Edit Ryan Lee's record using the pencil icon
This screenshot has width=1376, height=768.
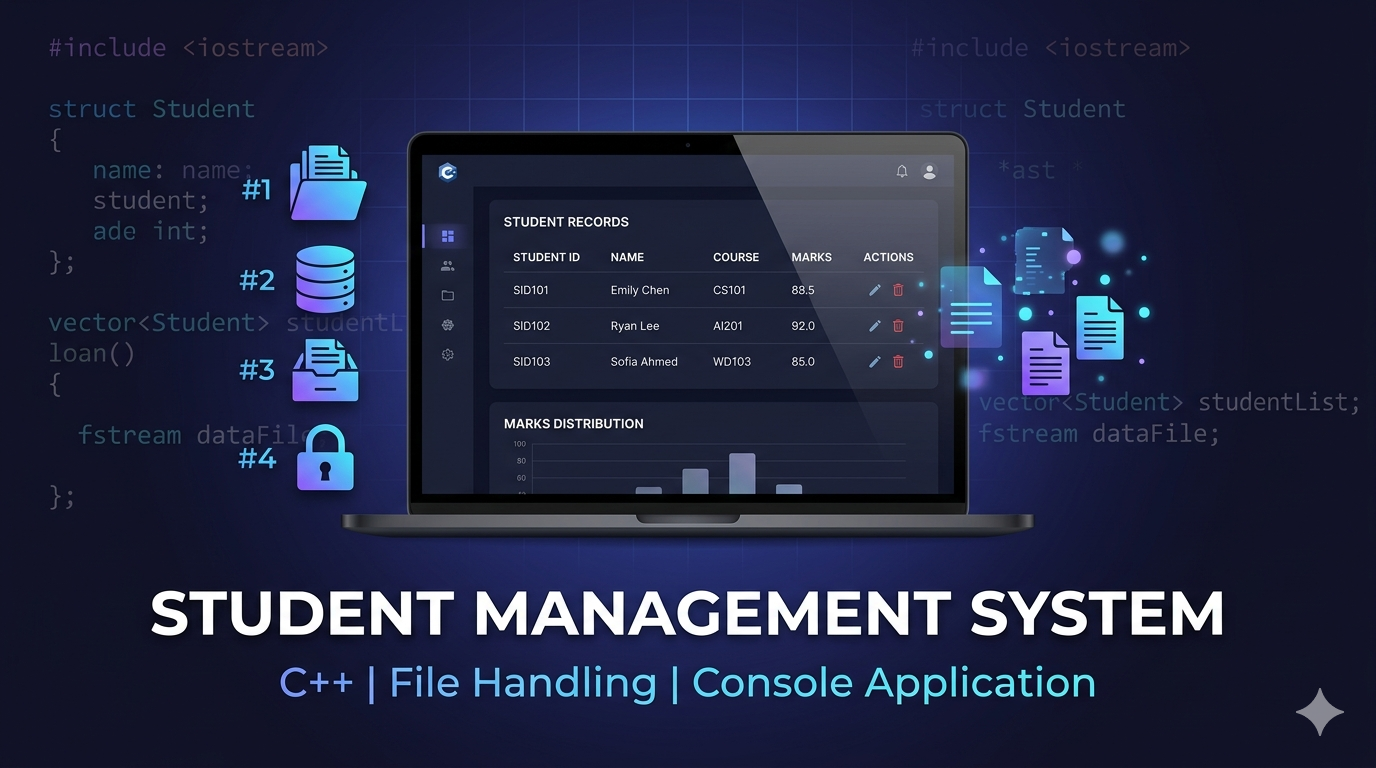[874, 325]
